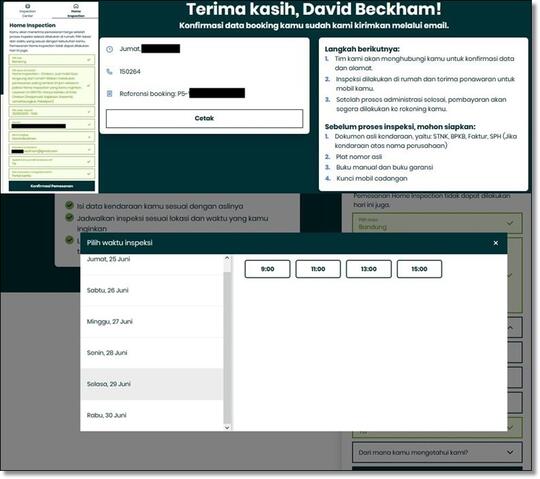Click the clock icon beside Jumat date
This screenshot has height=479, width=540.
point(110,49)
